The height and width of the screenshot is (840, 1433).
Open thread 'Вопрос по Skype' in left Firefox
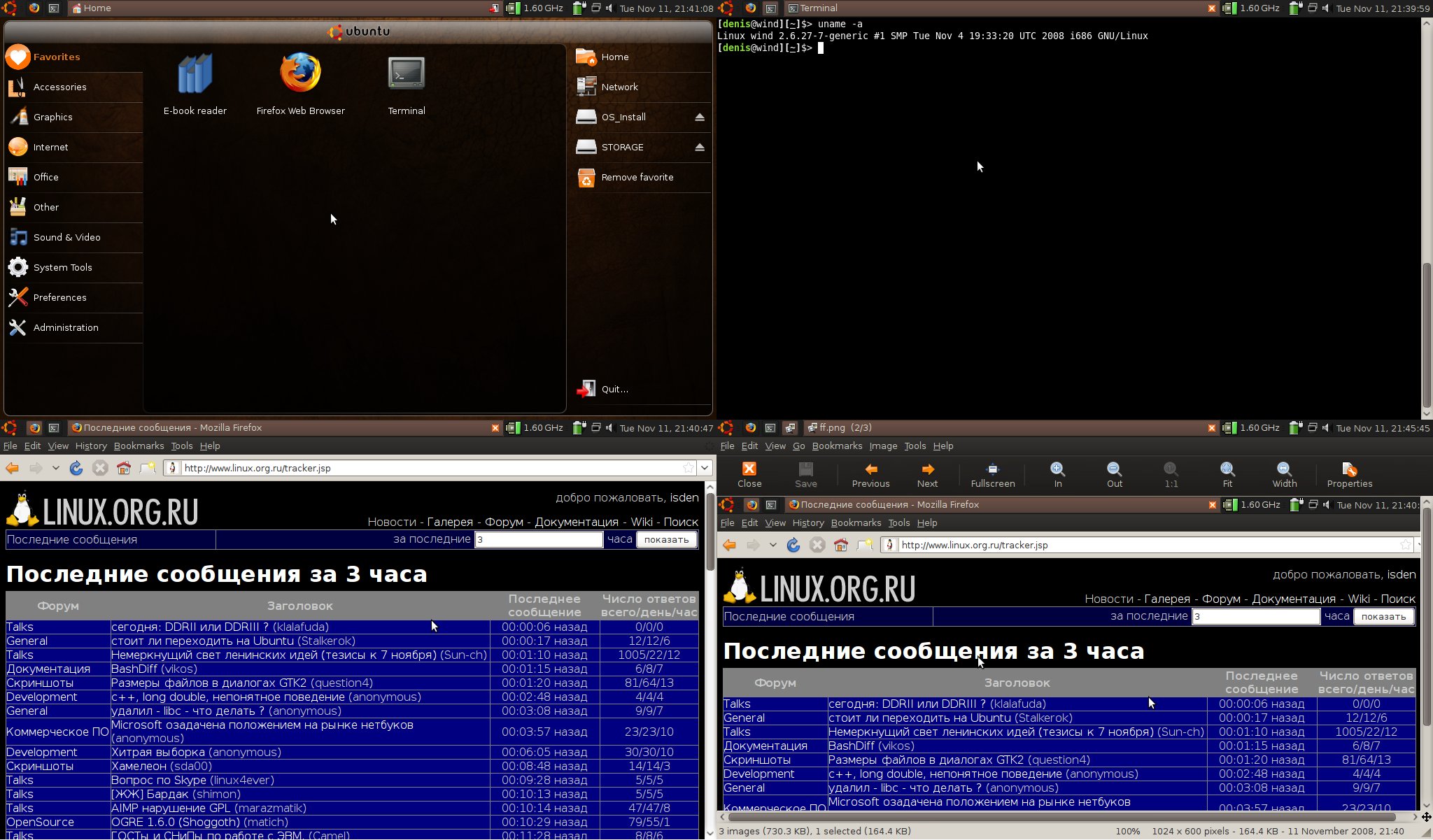tap(159, 781)
